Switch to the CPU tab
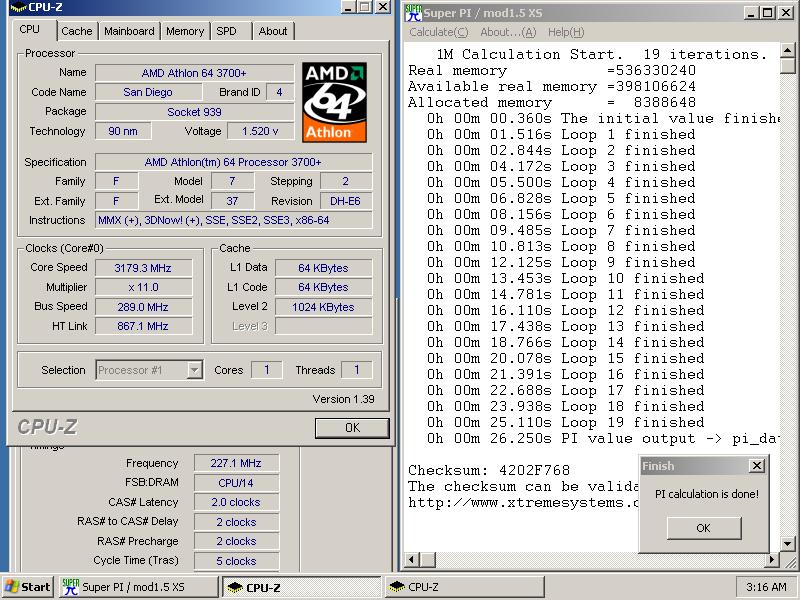 [30, 30]
